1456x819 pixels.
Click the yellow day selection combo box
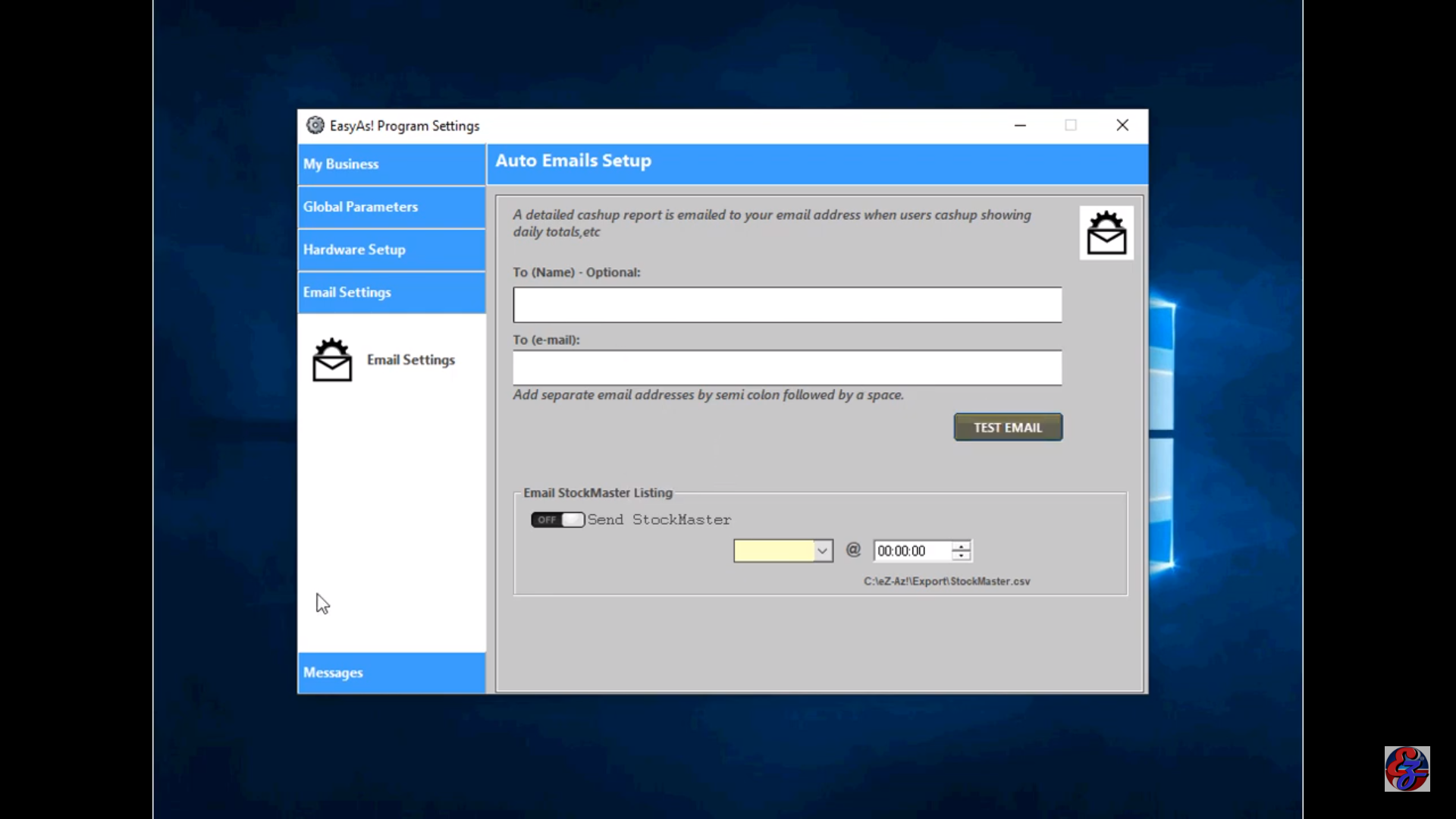tap(773, 551)
